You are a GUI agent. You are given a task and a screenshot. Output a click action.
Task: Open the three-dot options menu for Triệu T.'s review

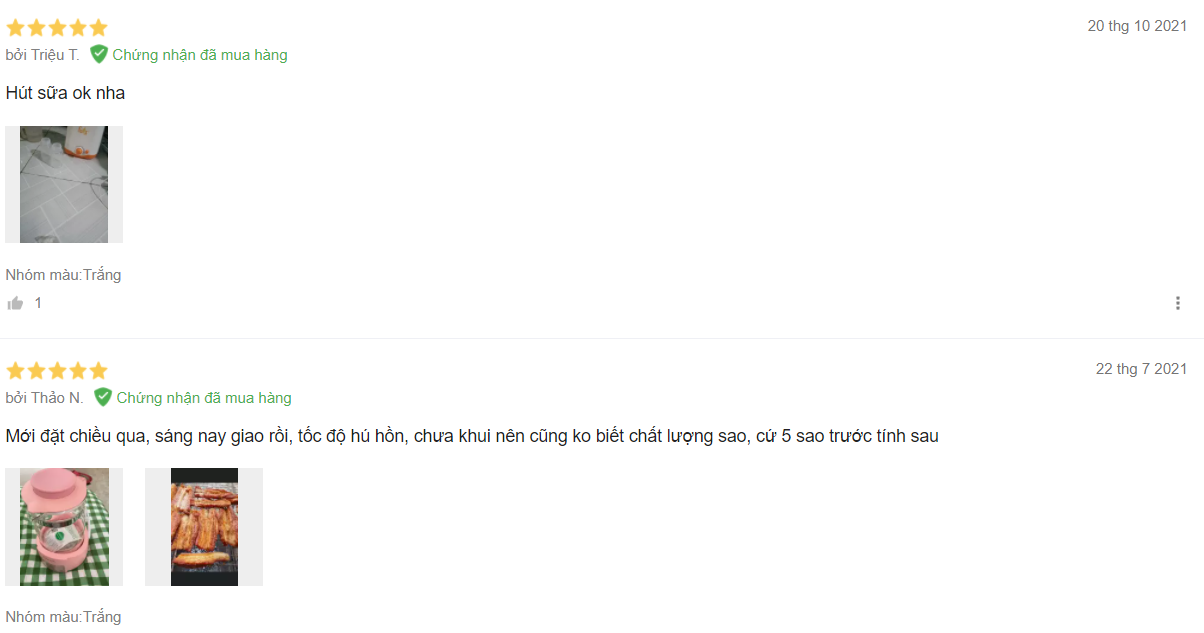pyautogui.click(x=1178, y=303)
